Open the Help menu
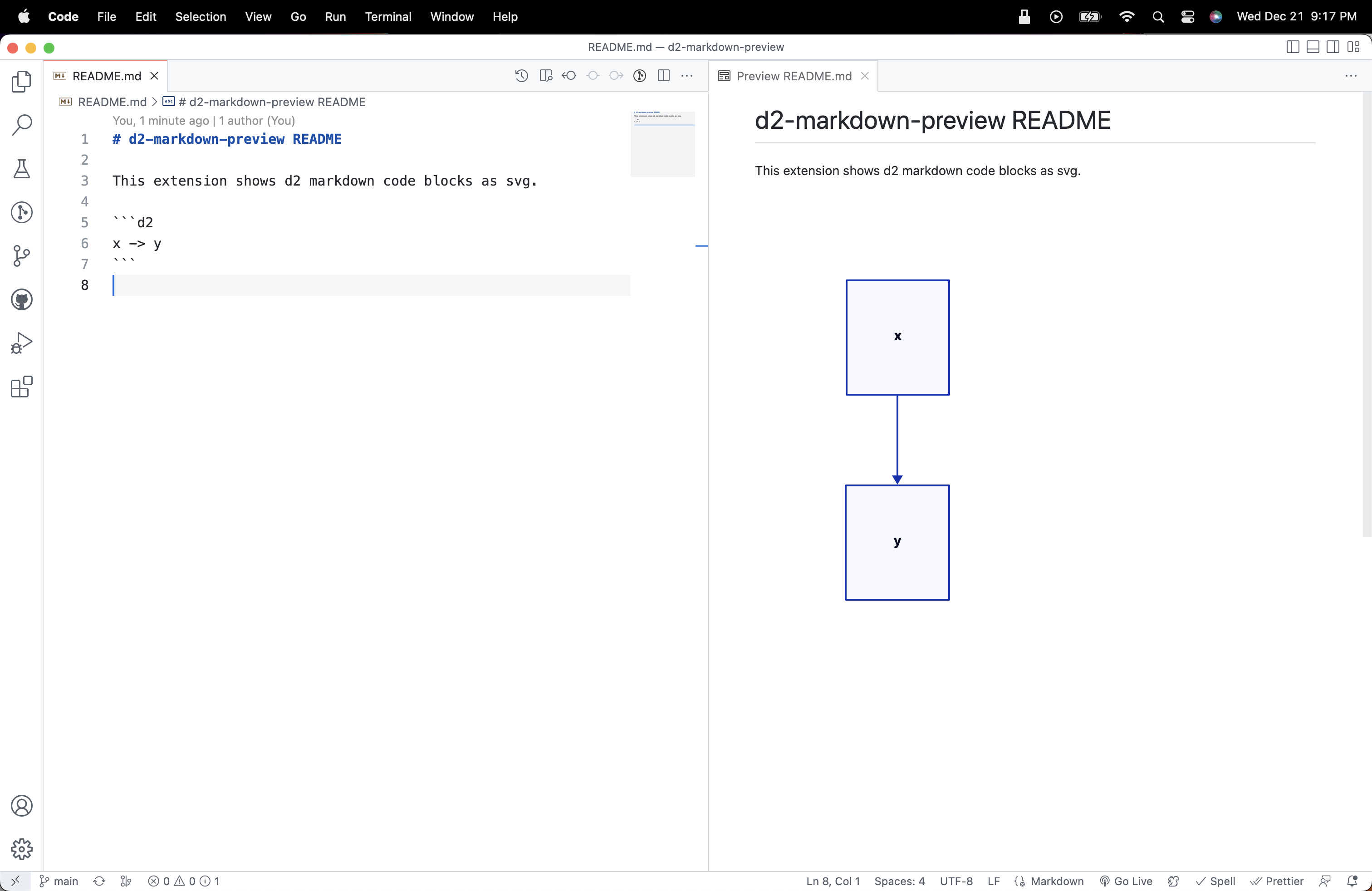Screen dimensions: 1372x891 point(505,17)
